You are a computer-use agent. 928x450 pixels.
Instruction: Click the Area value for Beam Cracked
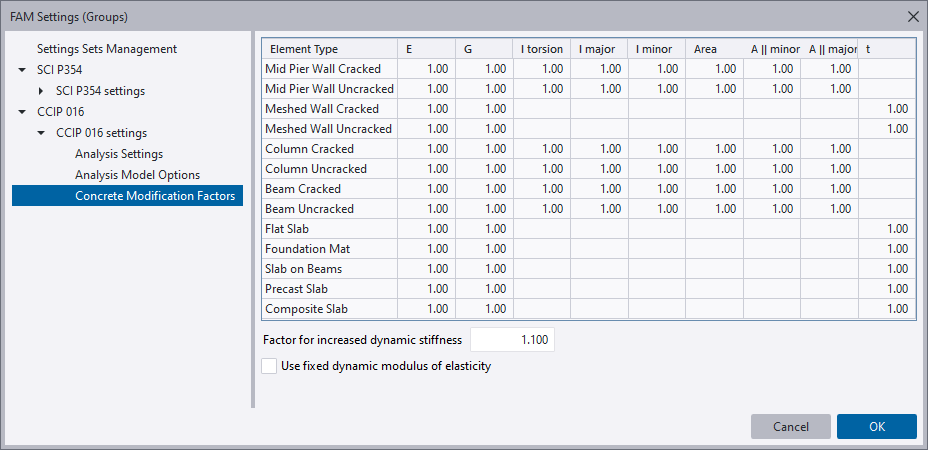point(714,189)
